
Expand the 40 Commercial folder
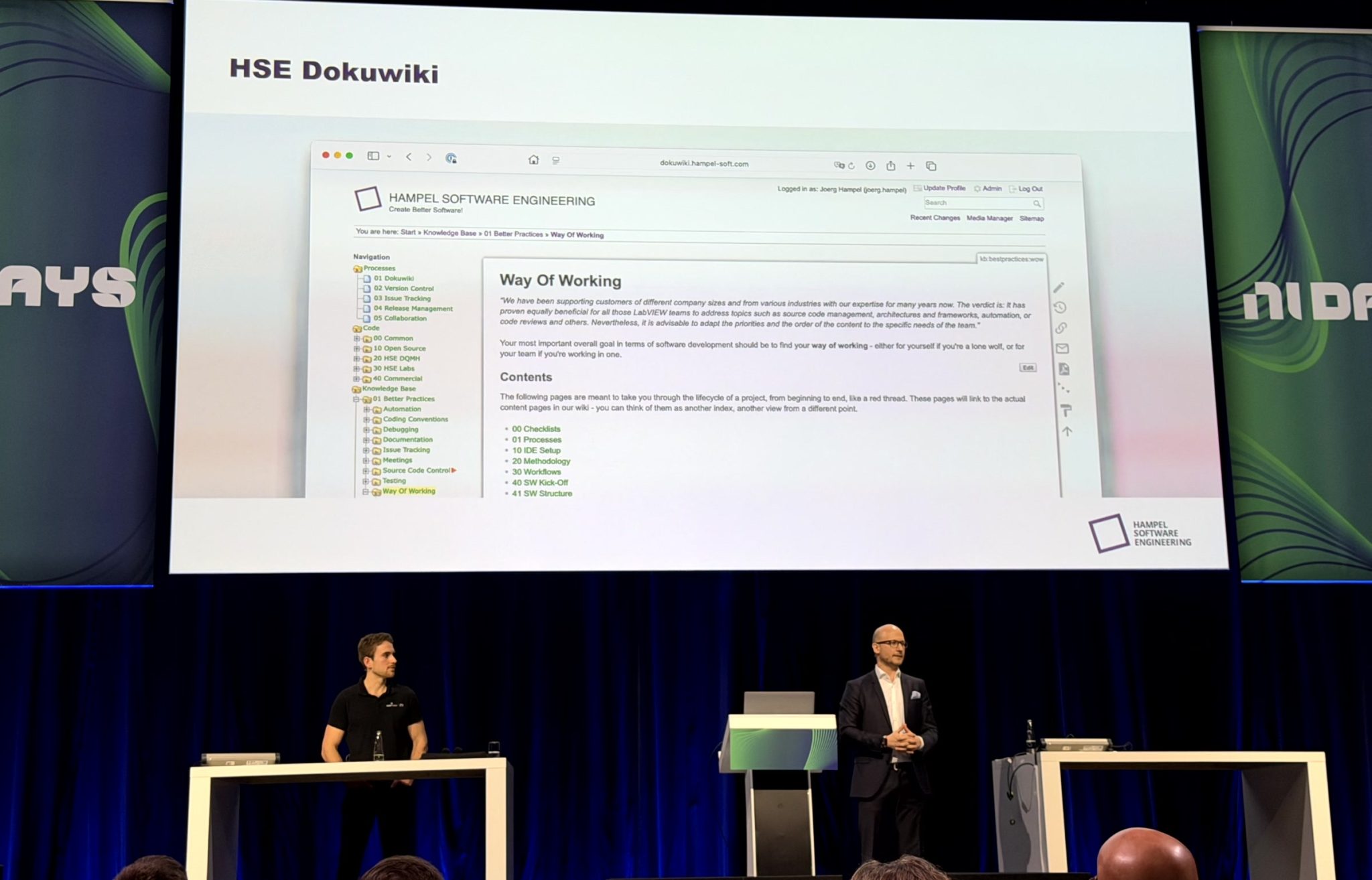click(x=357, y=378)
